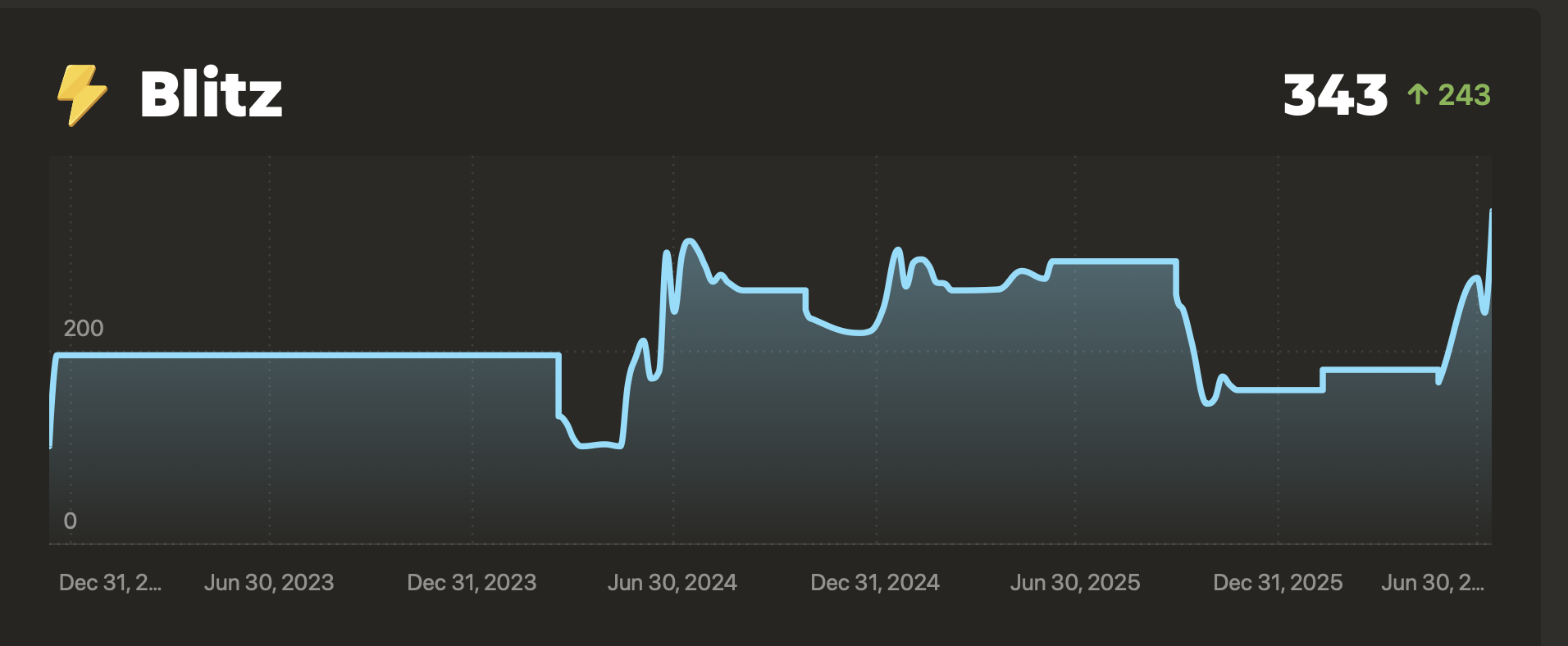1568x646 pixels.
Task: Click the rating dip before Jun 30, 2024
Action: pyautogui.click(x=599, y=445)
